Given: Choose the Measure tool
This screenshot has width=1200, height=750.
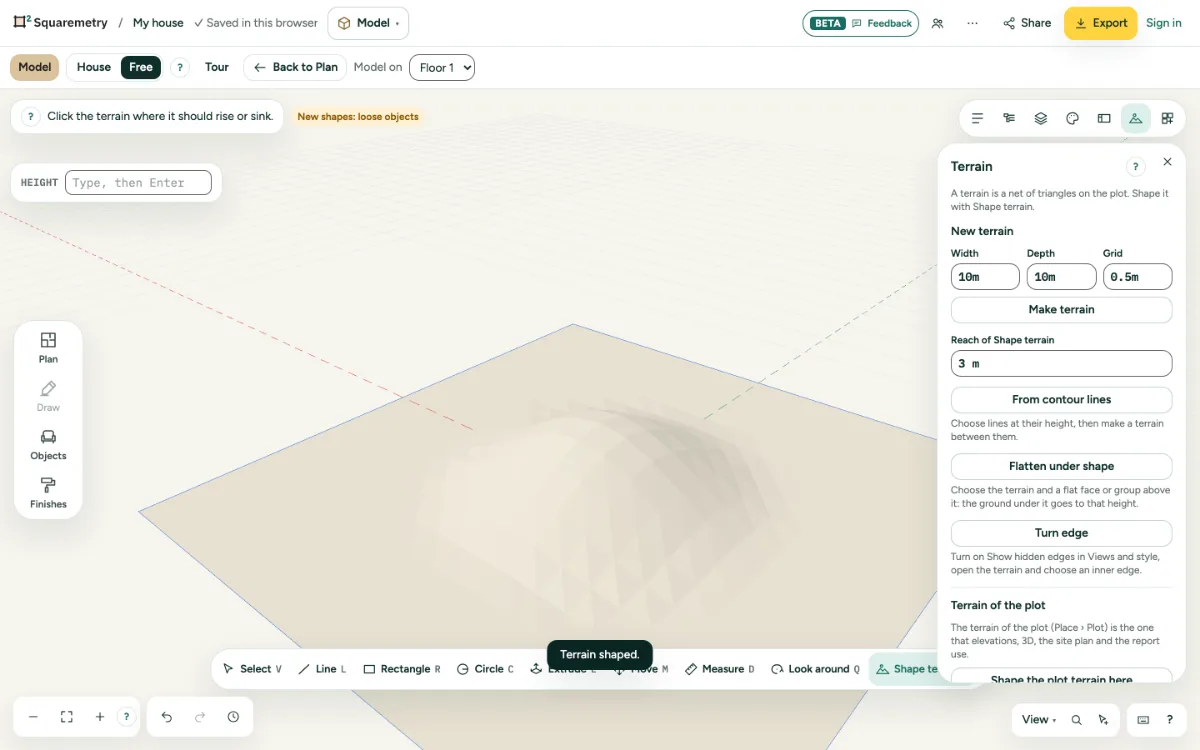Looking at the screenshot, I should 720,669.
